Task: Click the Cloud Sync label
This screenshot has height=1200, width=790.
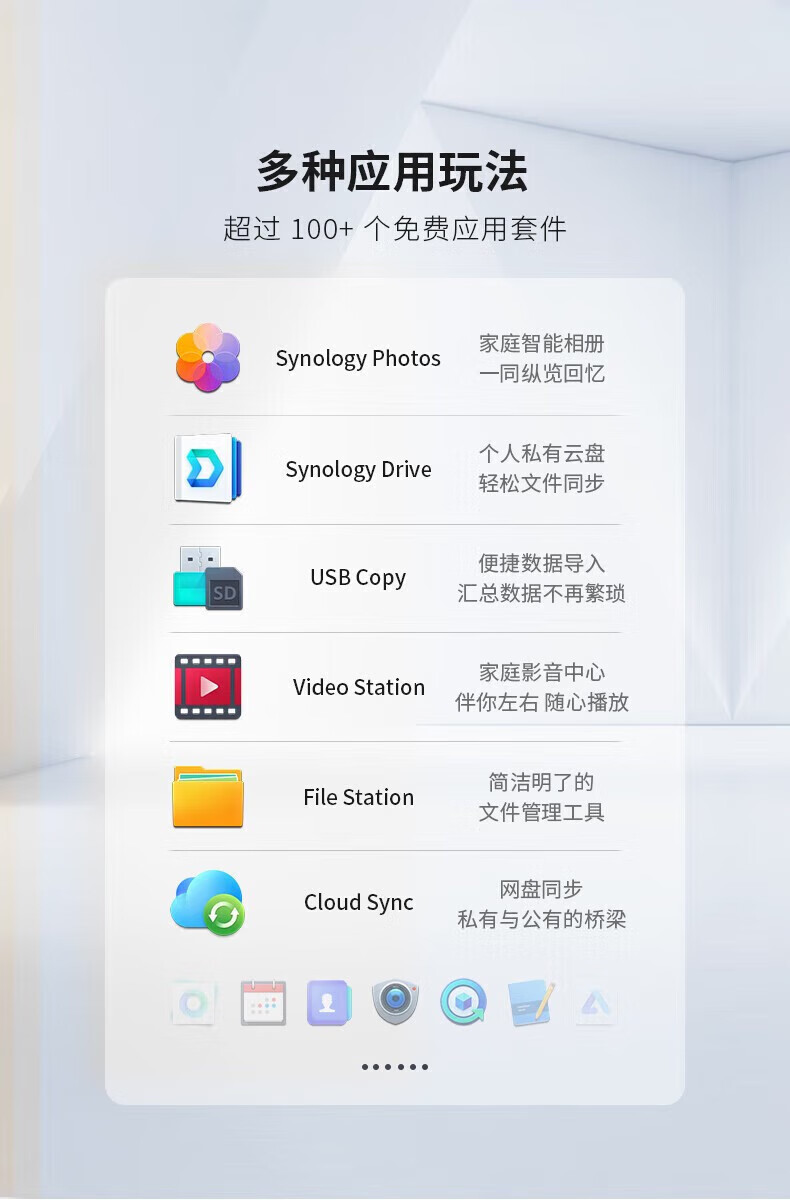Action: tap(359, 902)
